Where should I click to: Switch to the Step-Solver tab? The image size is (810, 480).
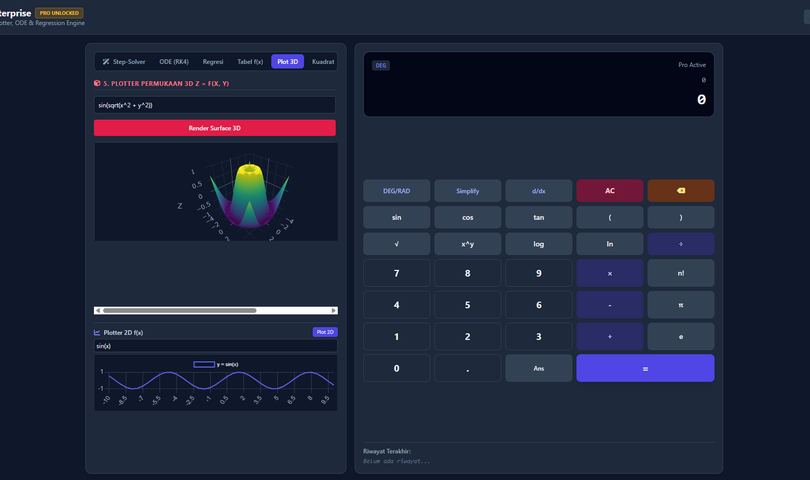click(124, 61)
